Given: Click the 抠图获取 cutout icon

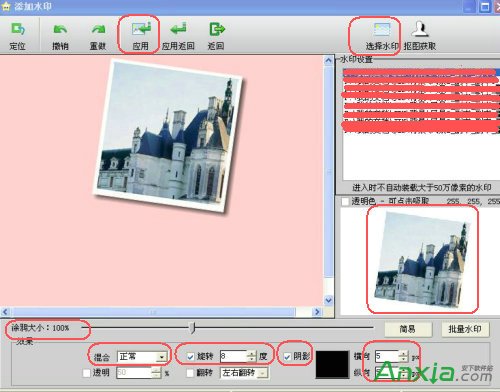Looking at the screenshot, I should (420, 29).
